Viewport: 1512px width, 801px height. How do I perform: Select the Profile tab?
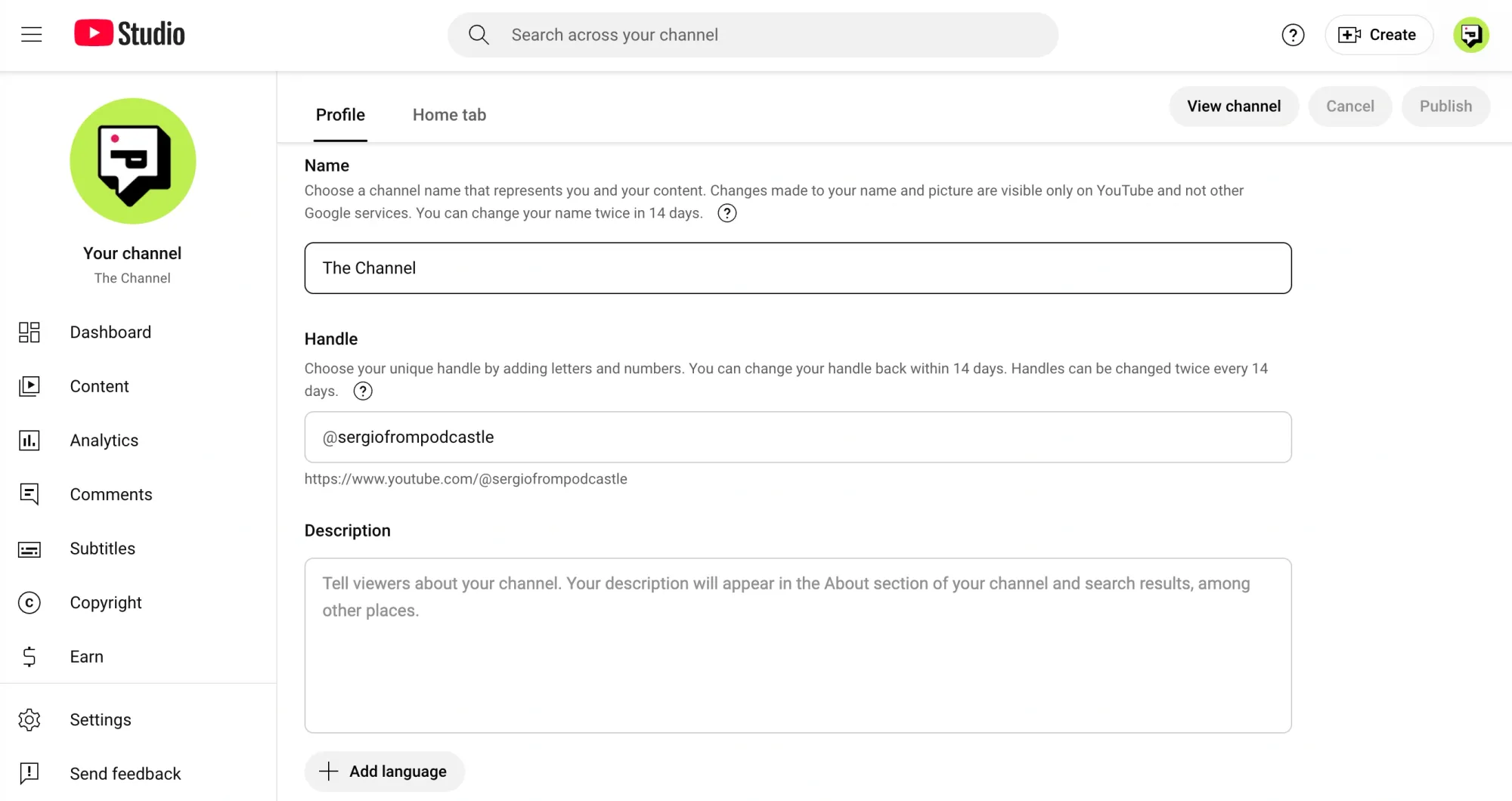(340, 114)
